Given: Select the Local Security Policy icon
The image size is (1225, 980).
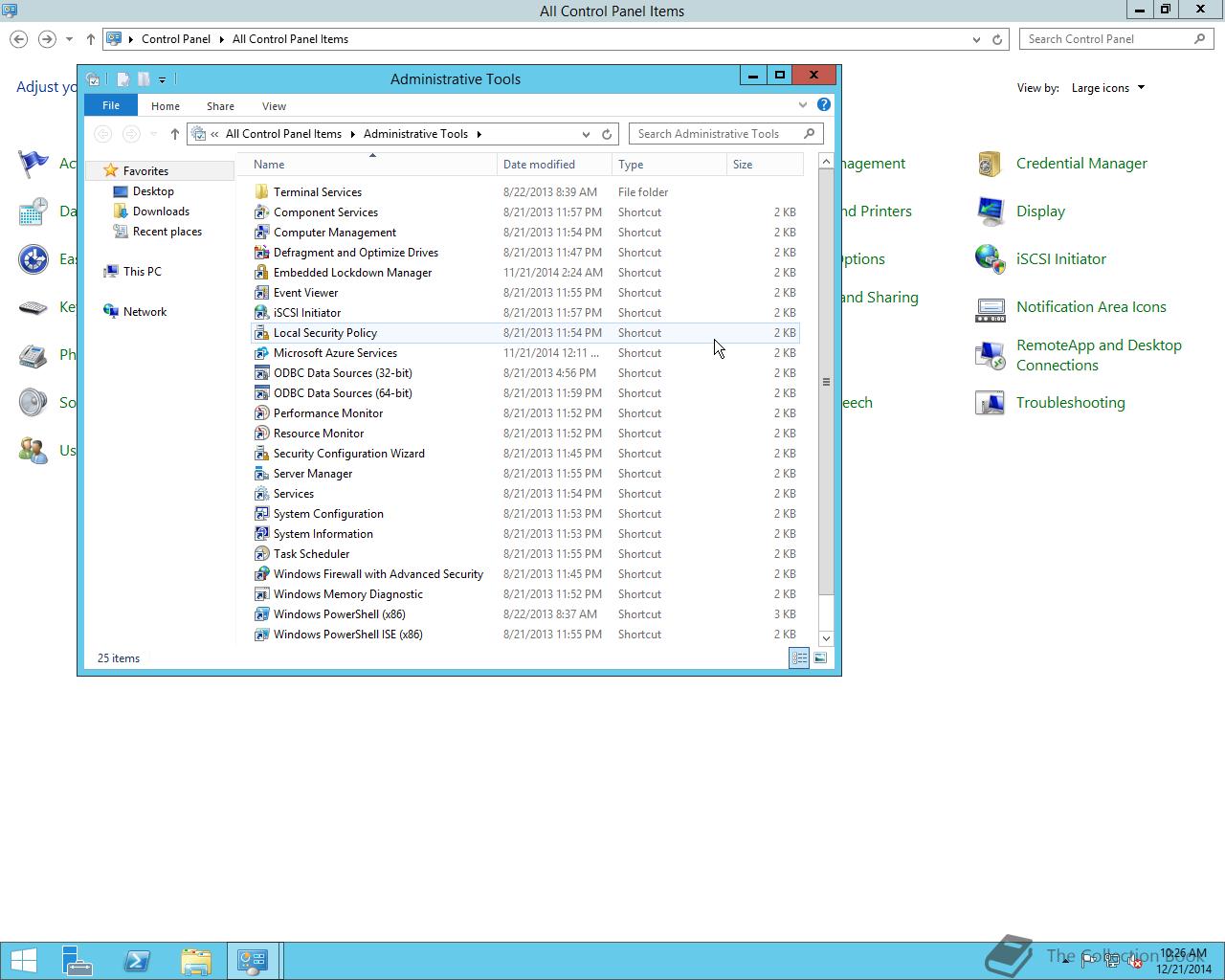Looking at the screenshot, I should 261,333.
